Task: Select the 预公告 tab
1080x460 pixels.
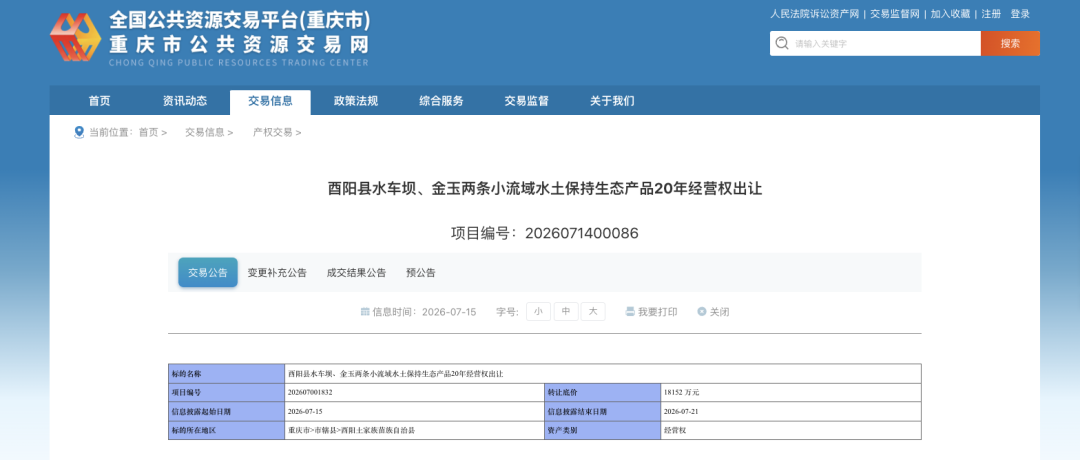Action: (x=421, y=273)
